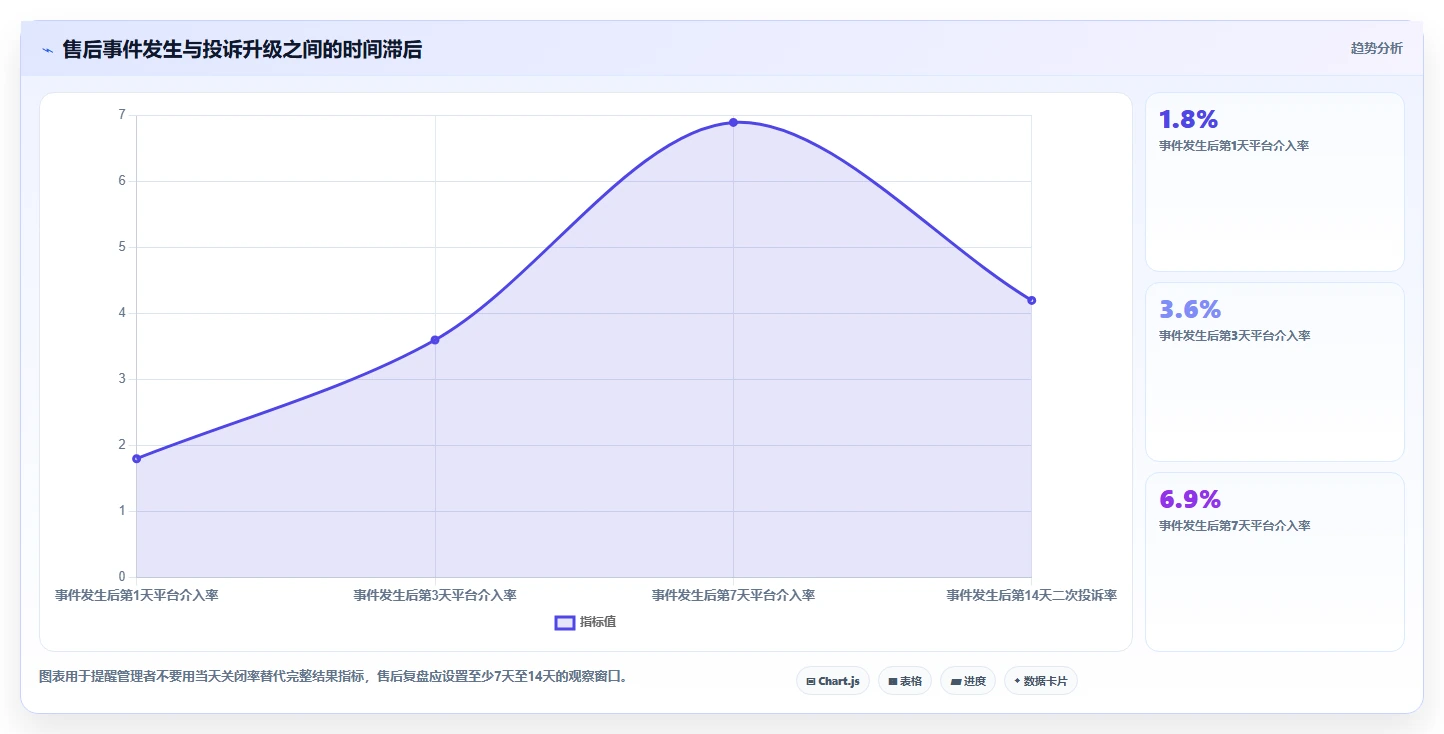Click y-axis tick label 7
Screen dimensions: 1444x734
click(x=122, y=115)
